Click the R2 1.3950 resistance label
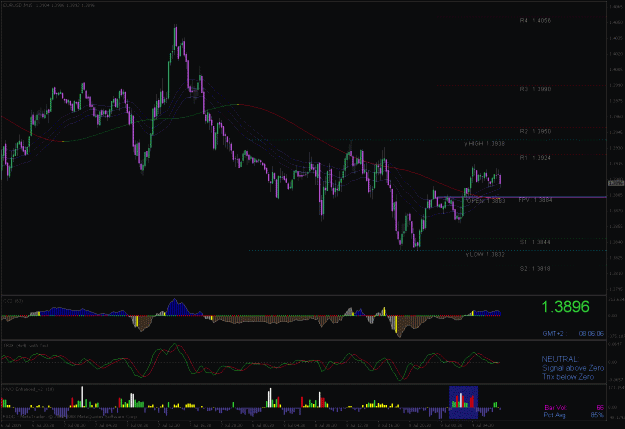 (x=535, y=131)
